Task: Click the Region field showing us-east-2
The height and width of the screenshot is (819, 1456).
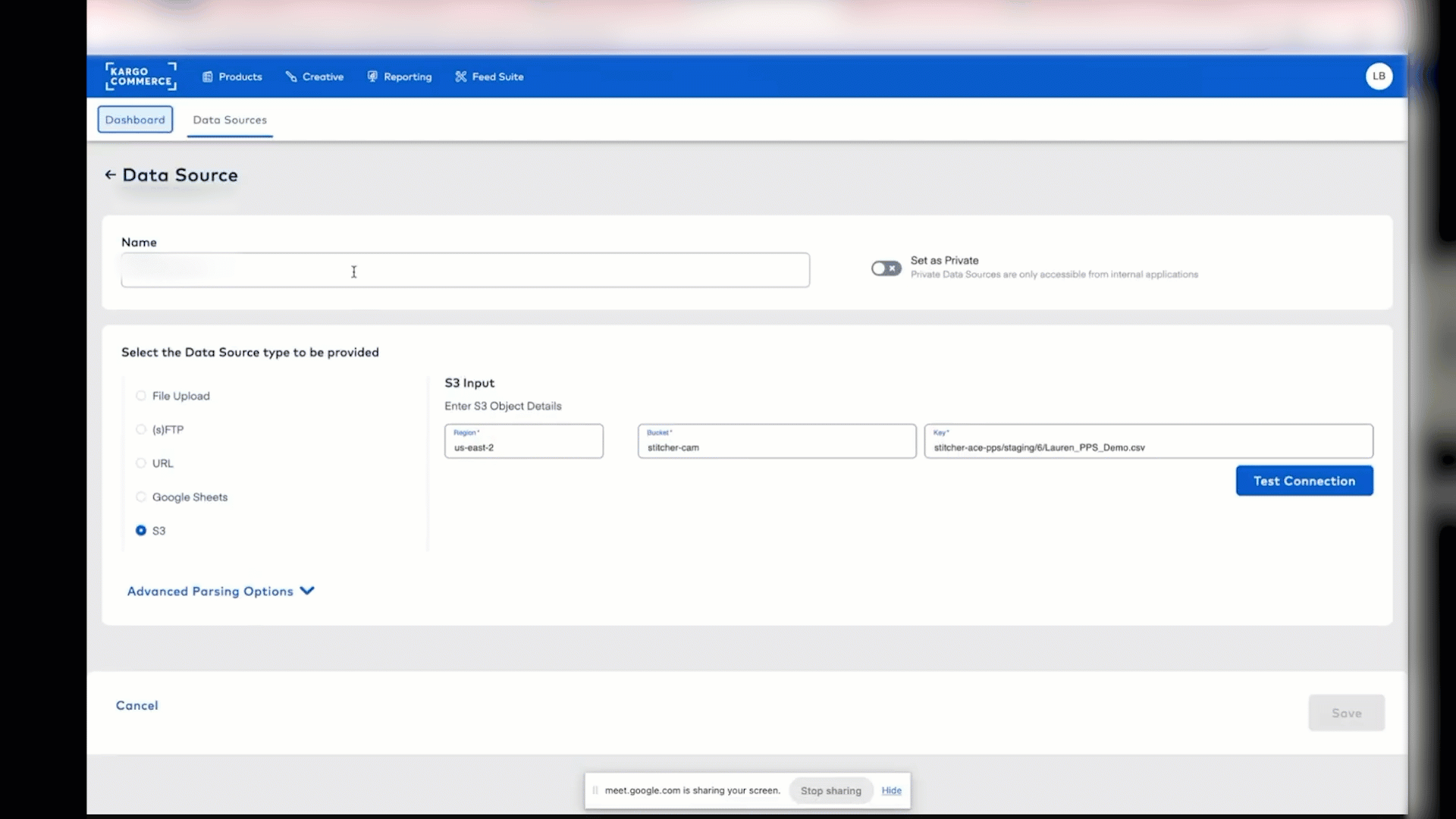Action: [523, 441]
